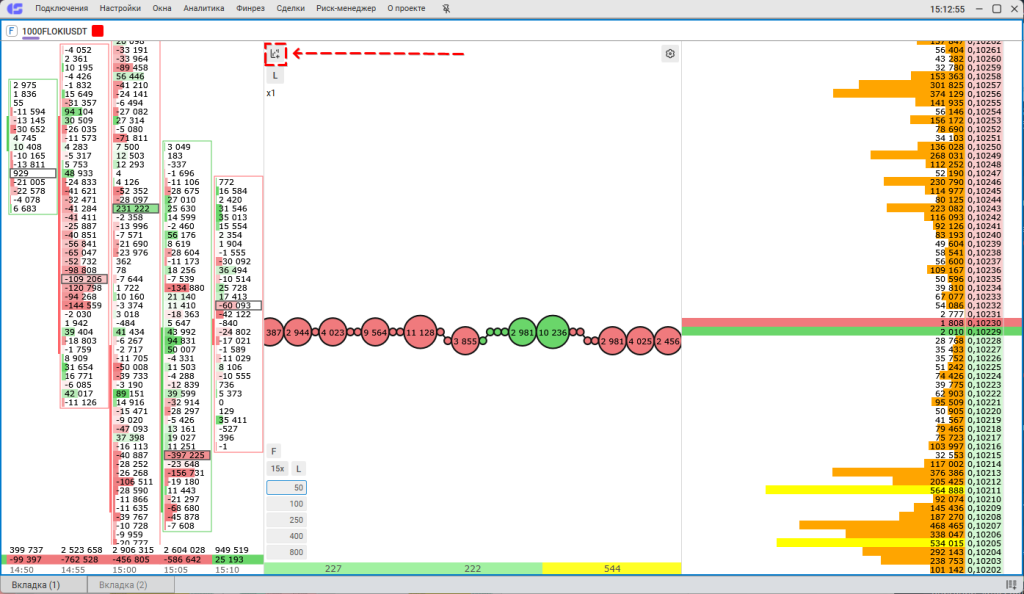Click the chart-add icon in the dashed box
1024x594 pixels.
coord(276,54)
